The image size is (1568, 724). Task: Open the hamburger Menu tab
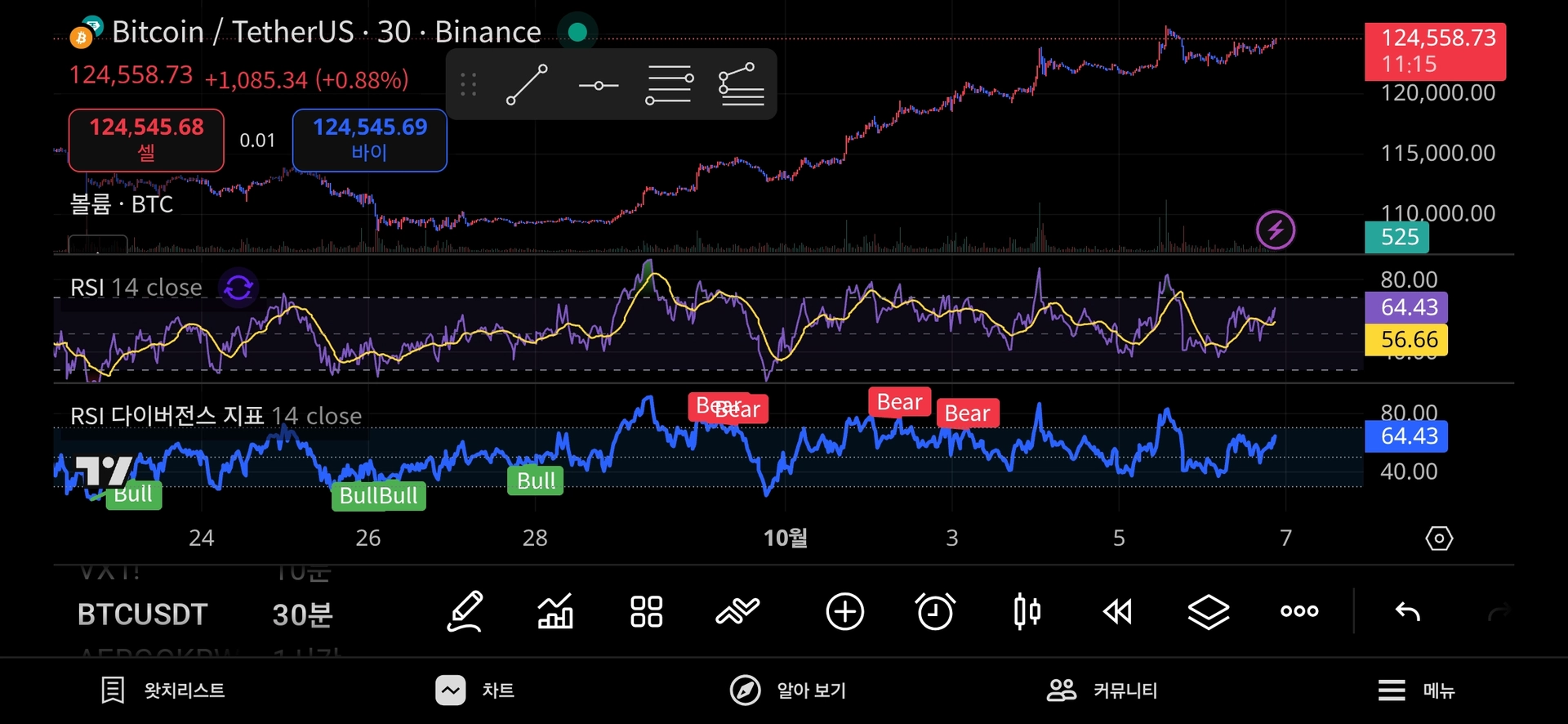pyautogui.click(x=1416, y=690)
